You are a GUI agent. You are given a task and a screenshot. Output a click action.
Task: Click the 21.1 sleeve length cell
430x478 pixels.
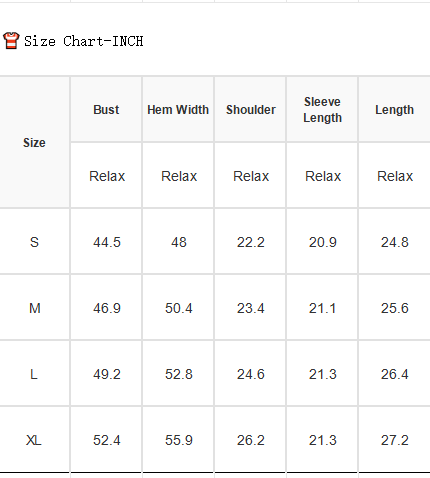(x=322, y=308)
